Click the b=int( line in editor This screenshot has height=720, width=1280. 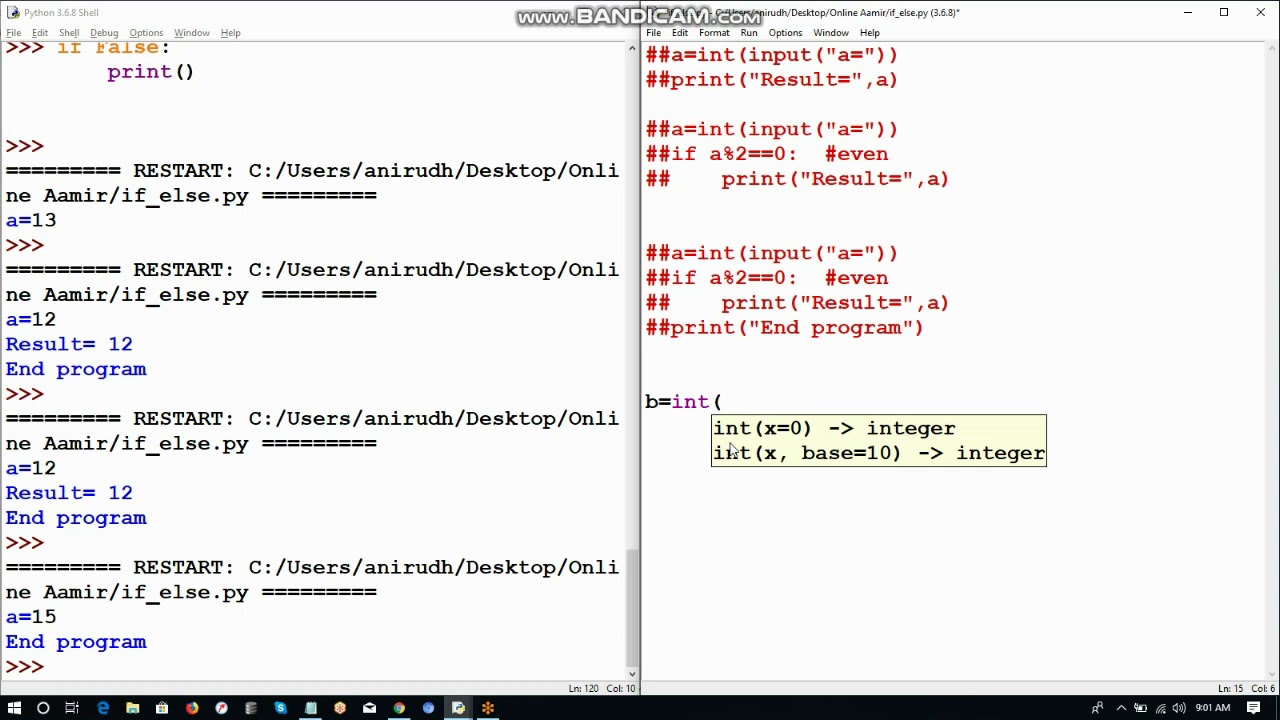[x=684, y=402]
